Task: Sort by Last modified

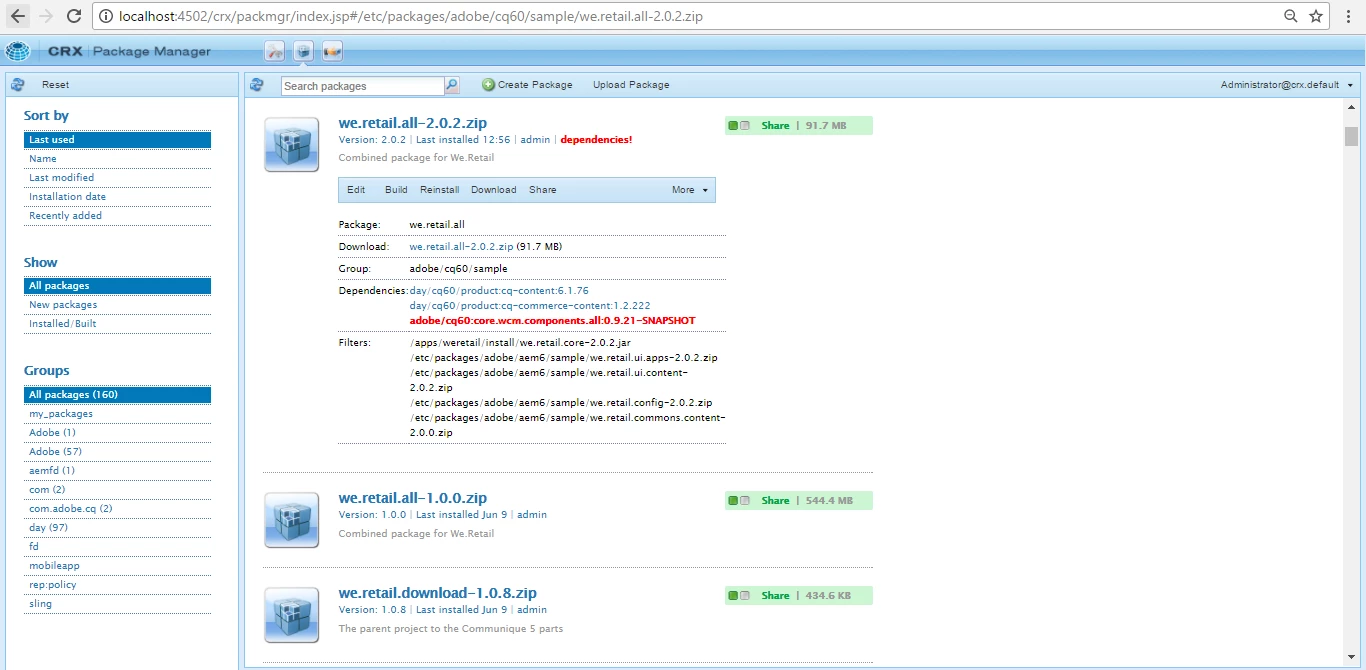Action: click(117, 178)
